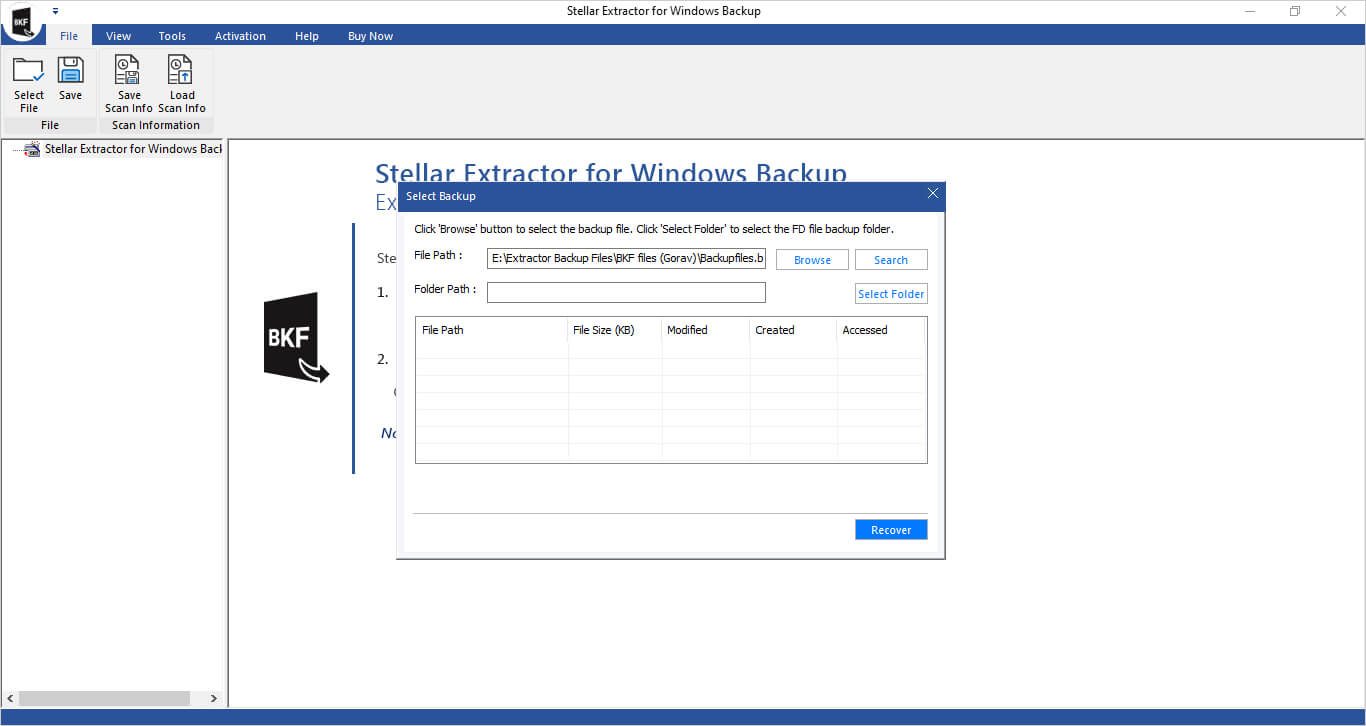Select Stellar Extractor for Windows Backup tree node
The height and width of the screenshot is (726, 1366).
(x=133, y=149)
